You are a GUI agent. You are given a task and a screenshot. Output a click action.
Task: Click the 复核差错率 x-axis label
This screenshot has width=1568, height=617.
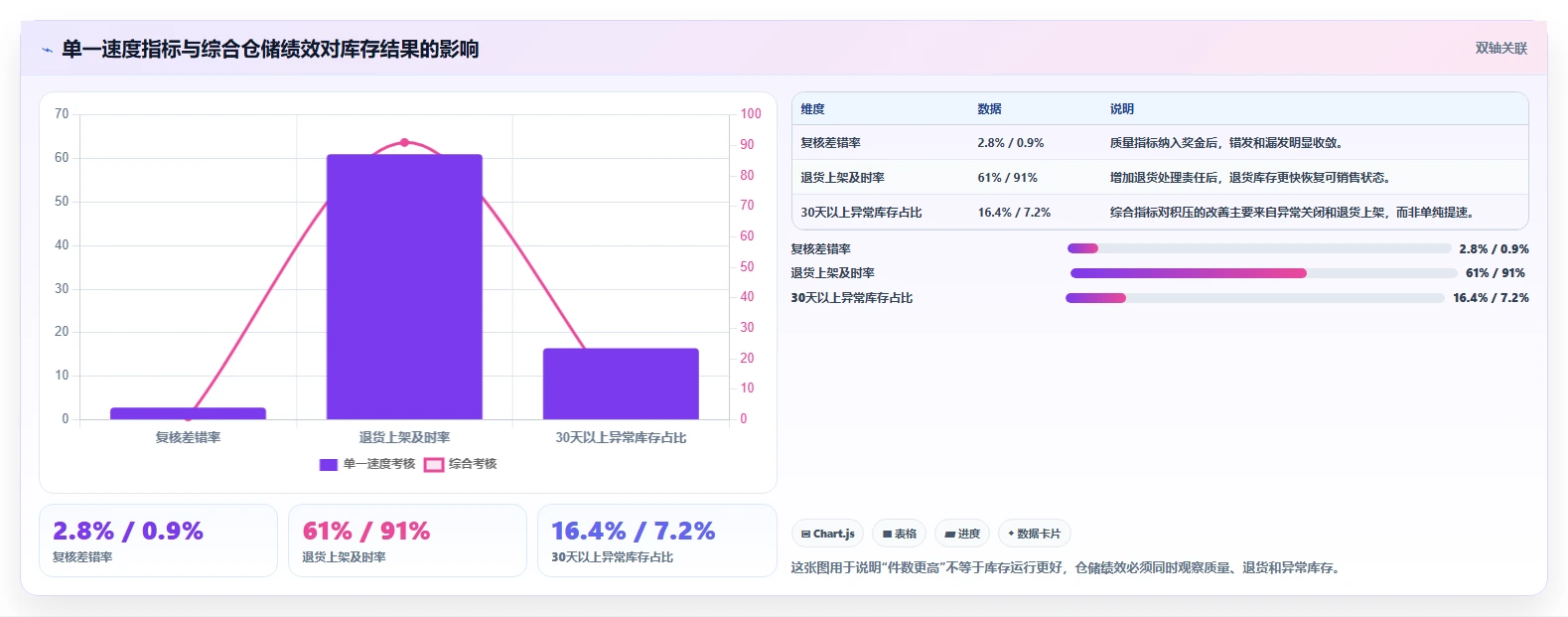click(x=188, y=437)
